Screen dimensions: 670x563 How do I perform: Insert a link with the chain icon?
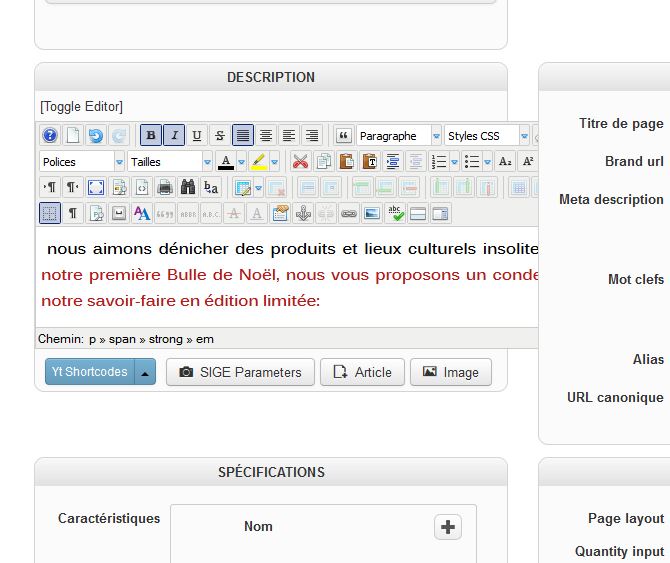click(x=349, y=213)
